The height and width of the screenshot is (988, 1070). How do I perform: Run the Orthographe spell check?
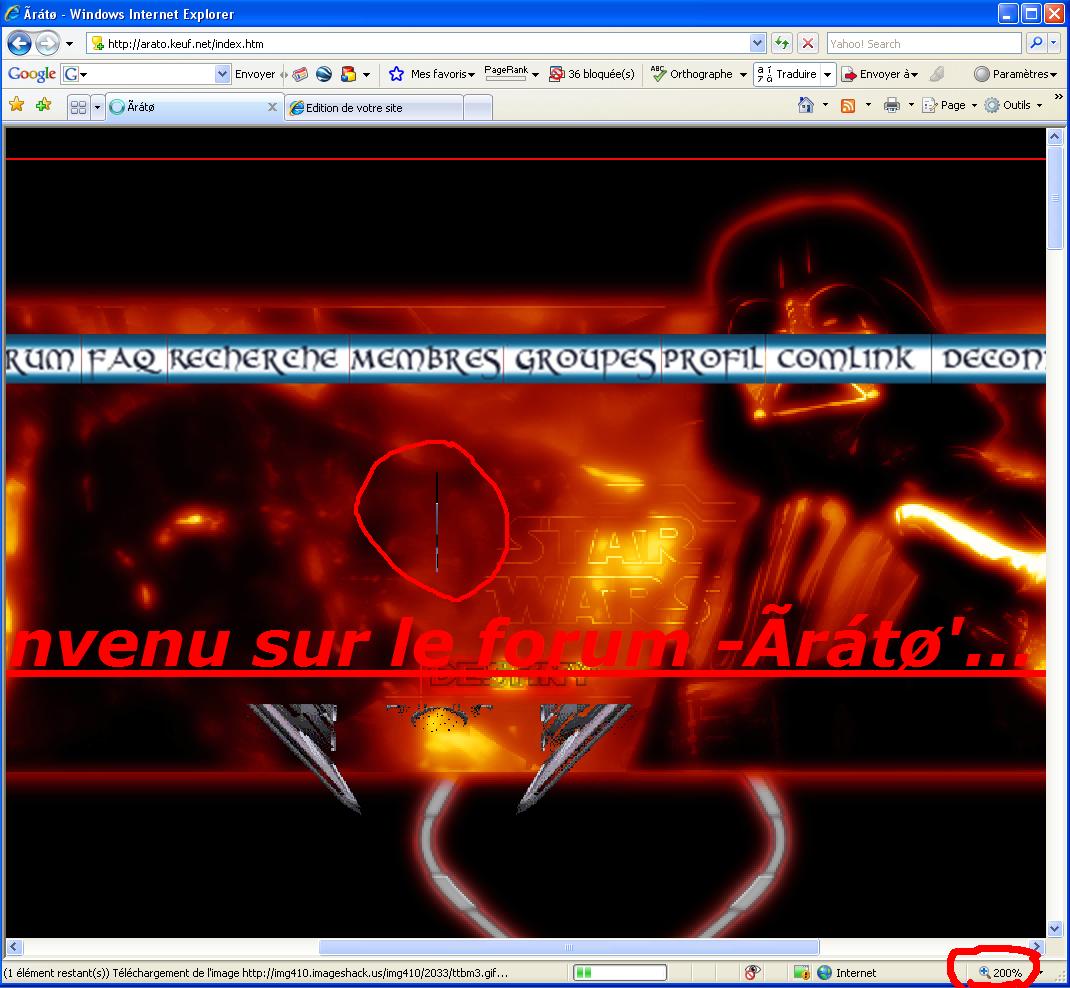(692, 74)
